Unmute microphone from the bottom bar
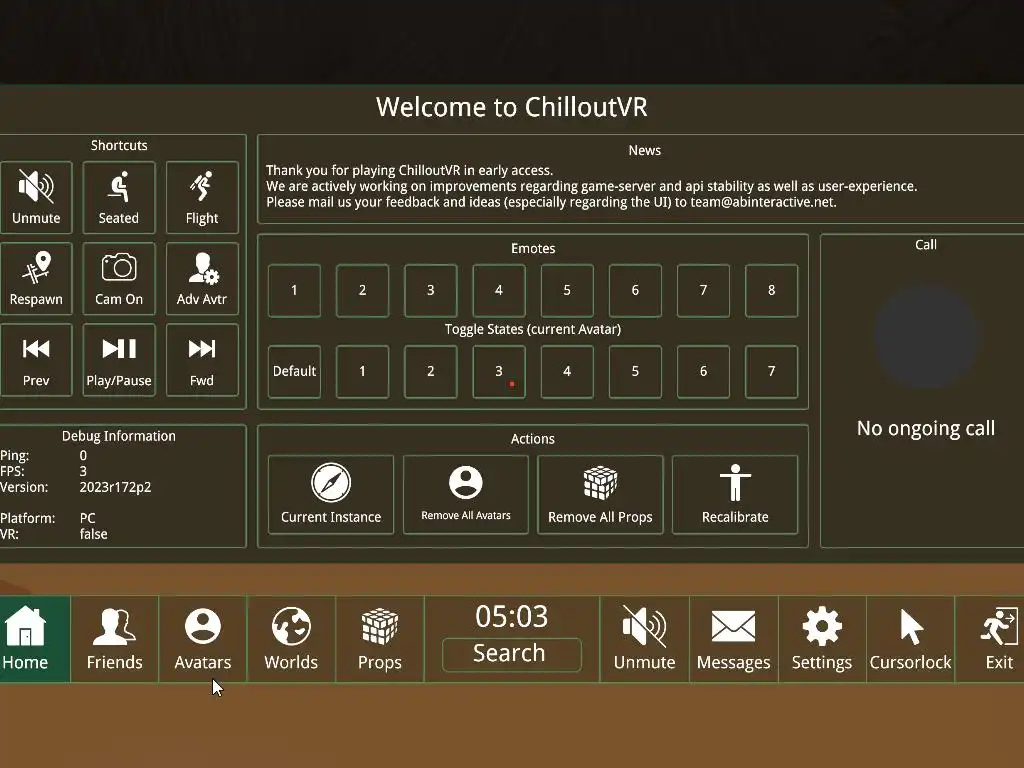 645,639
